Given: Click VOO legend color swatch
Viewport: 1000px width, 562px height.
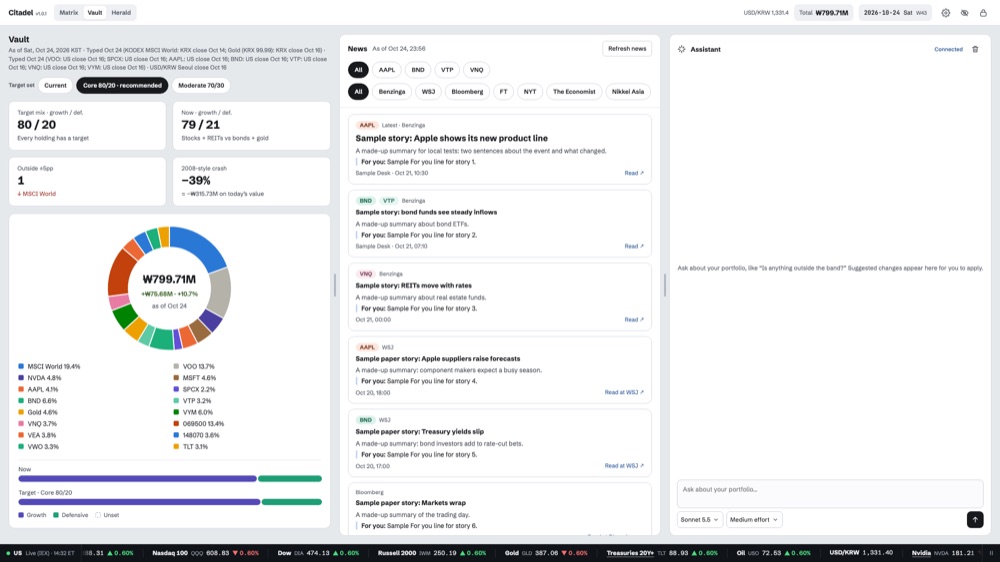Looking at the screenshot, I should coord(176,366).
